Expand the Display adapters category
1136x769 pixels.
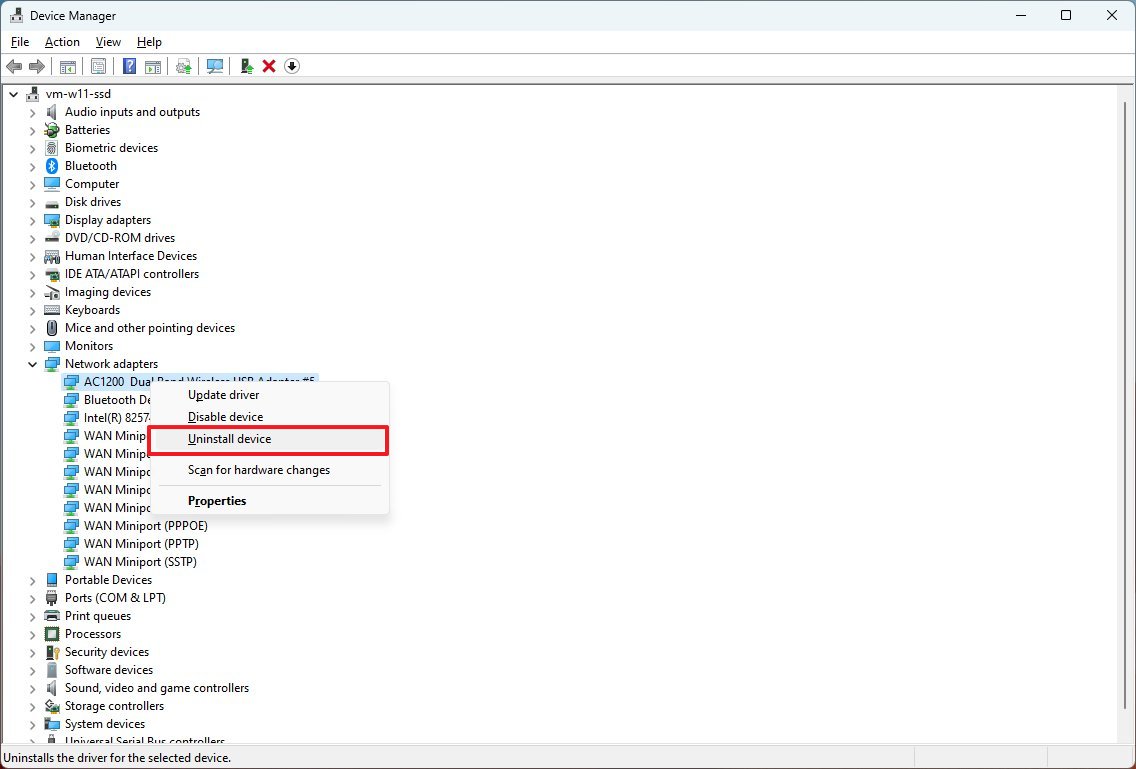[32, 219]
